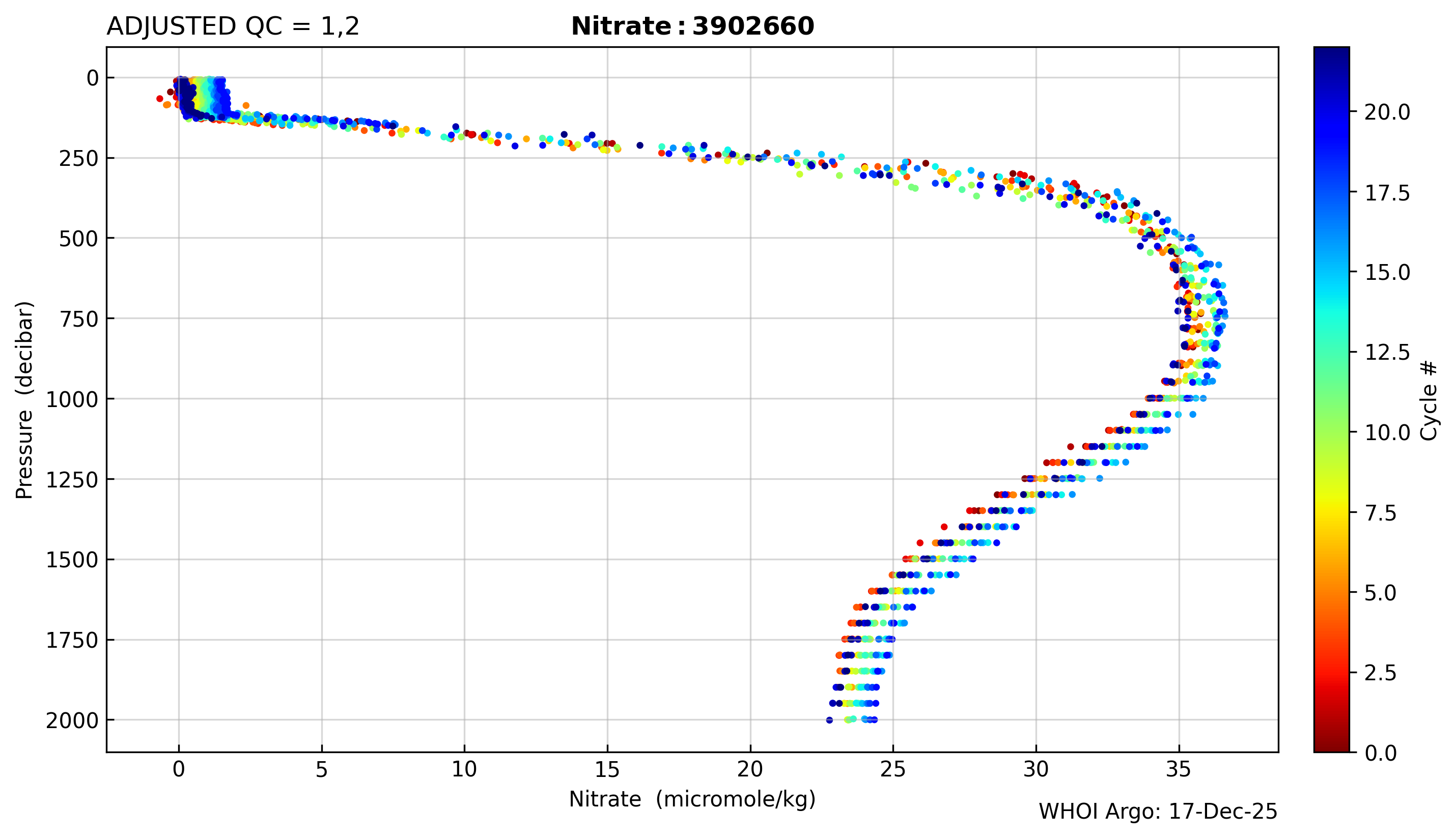Viewport: 1456px width, 838px height.
Task: Click the colorbar tick label 20.0
Action: click(1387, 112)
